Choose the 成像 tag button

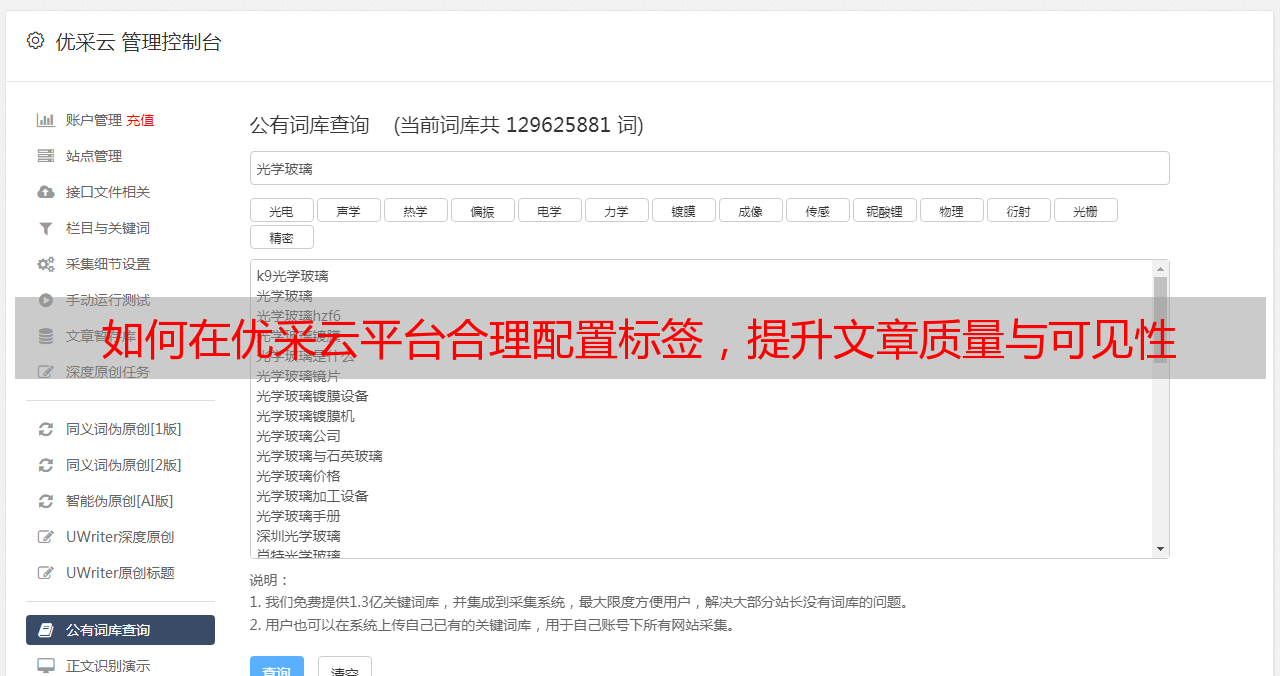click(x=751, y=210)
